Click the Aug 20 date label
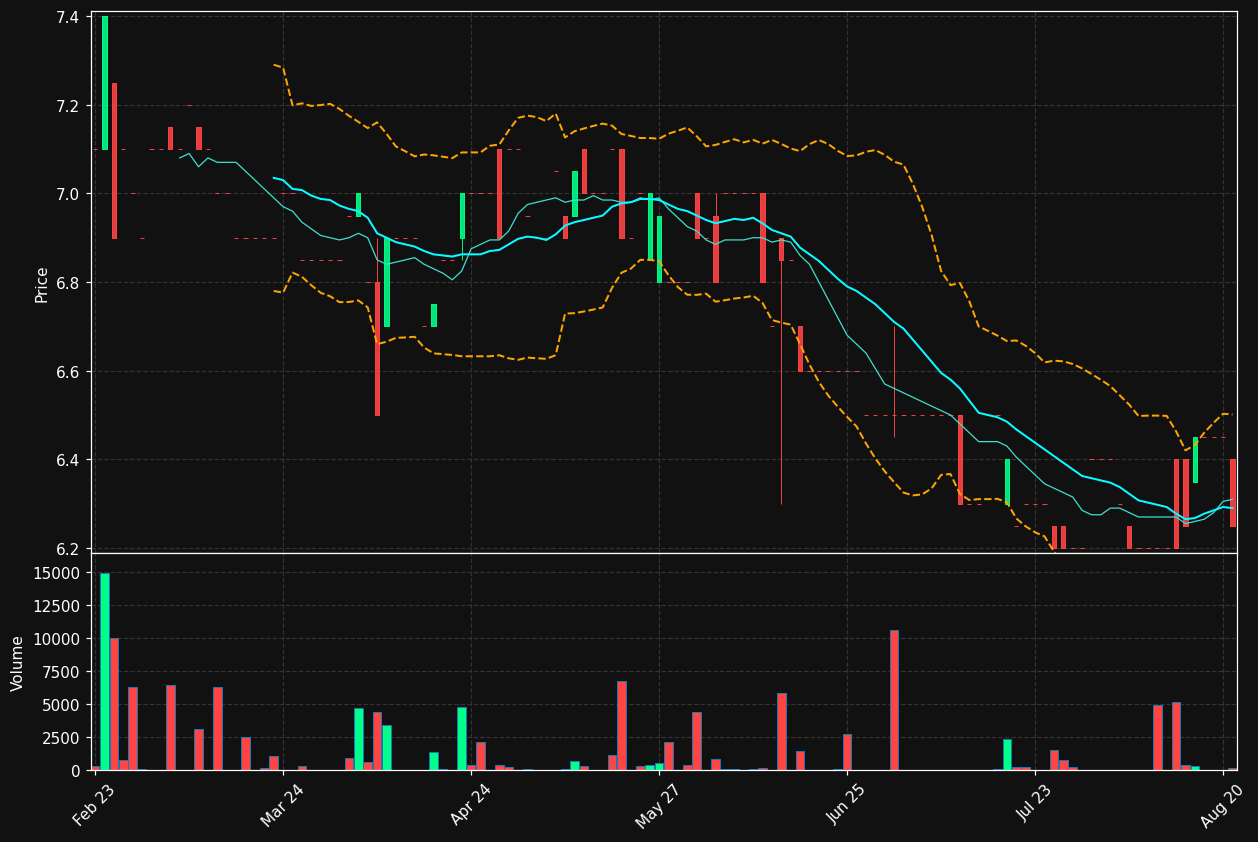The width and height of the screenshot is (1258, 842). click(x=1221, y=805)
